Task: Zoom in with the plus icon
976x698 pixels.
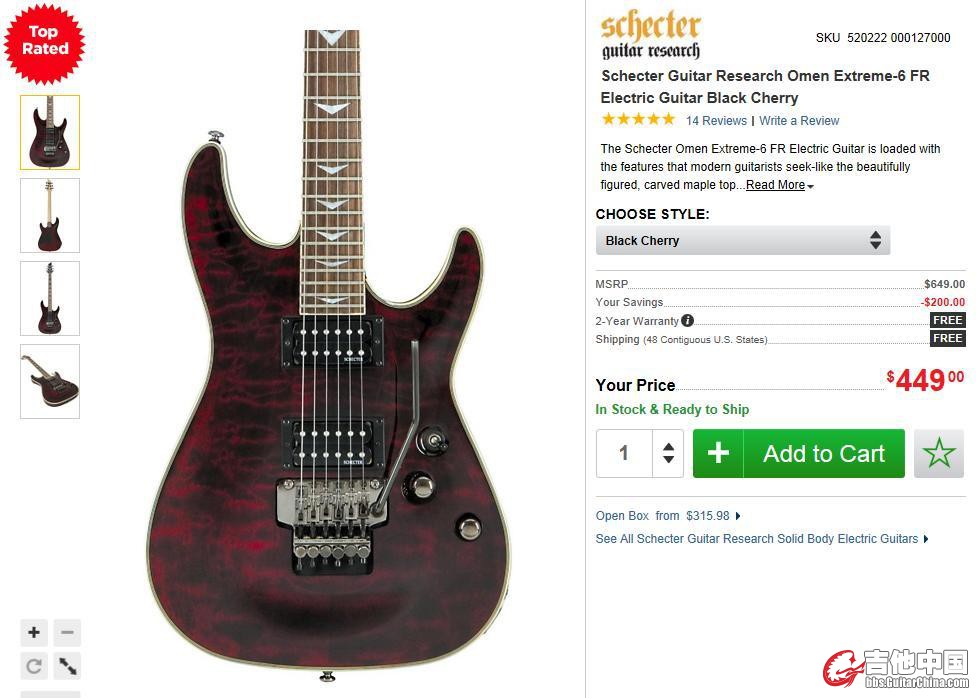Action: point(34,633)
